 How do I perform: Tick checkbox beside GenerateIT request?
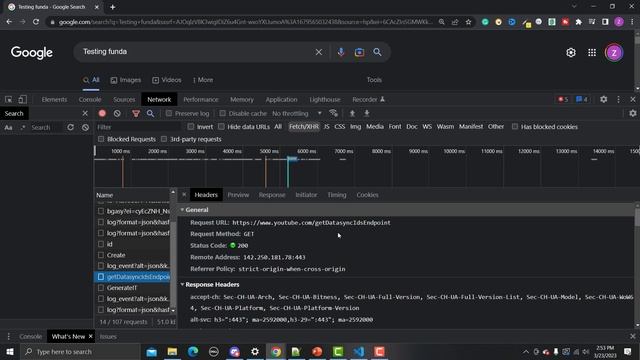pos(101,288)
